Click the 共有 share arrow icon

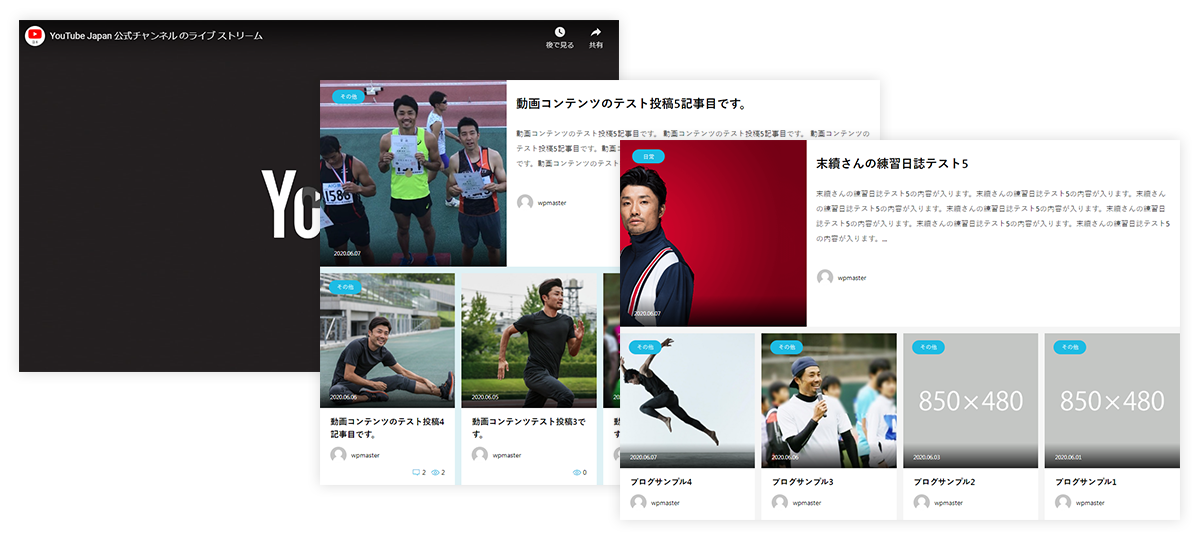[x=596, y=32]
